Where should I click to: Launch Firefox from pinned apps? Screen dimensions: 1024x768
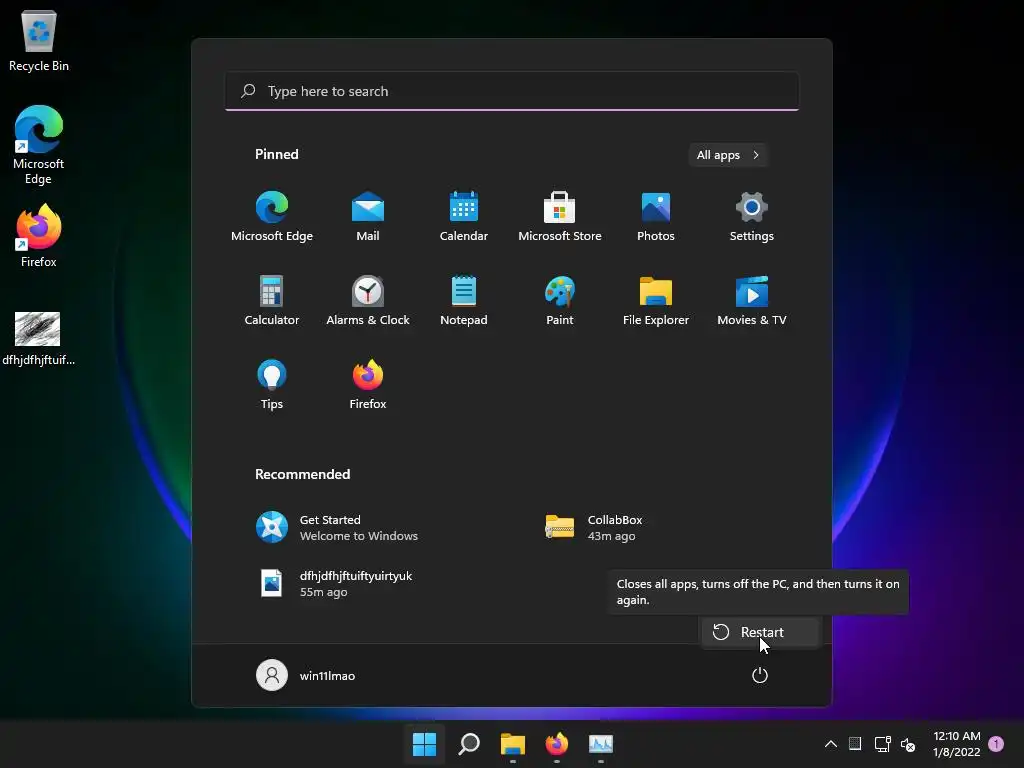click(x=368, y=384)
